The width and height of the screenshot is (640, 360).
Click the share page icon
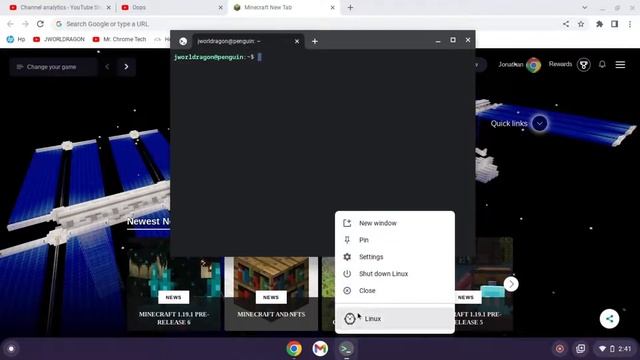pos(566,24)
